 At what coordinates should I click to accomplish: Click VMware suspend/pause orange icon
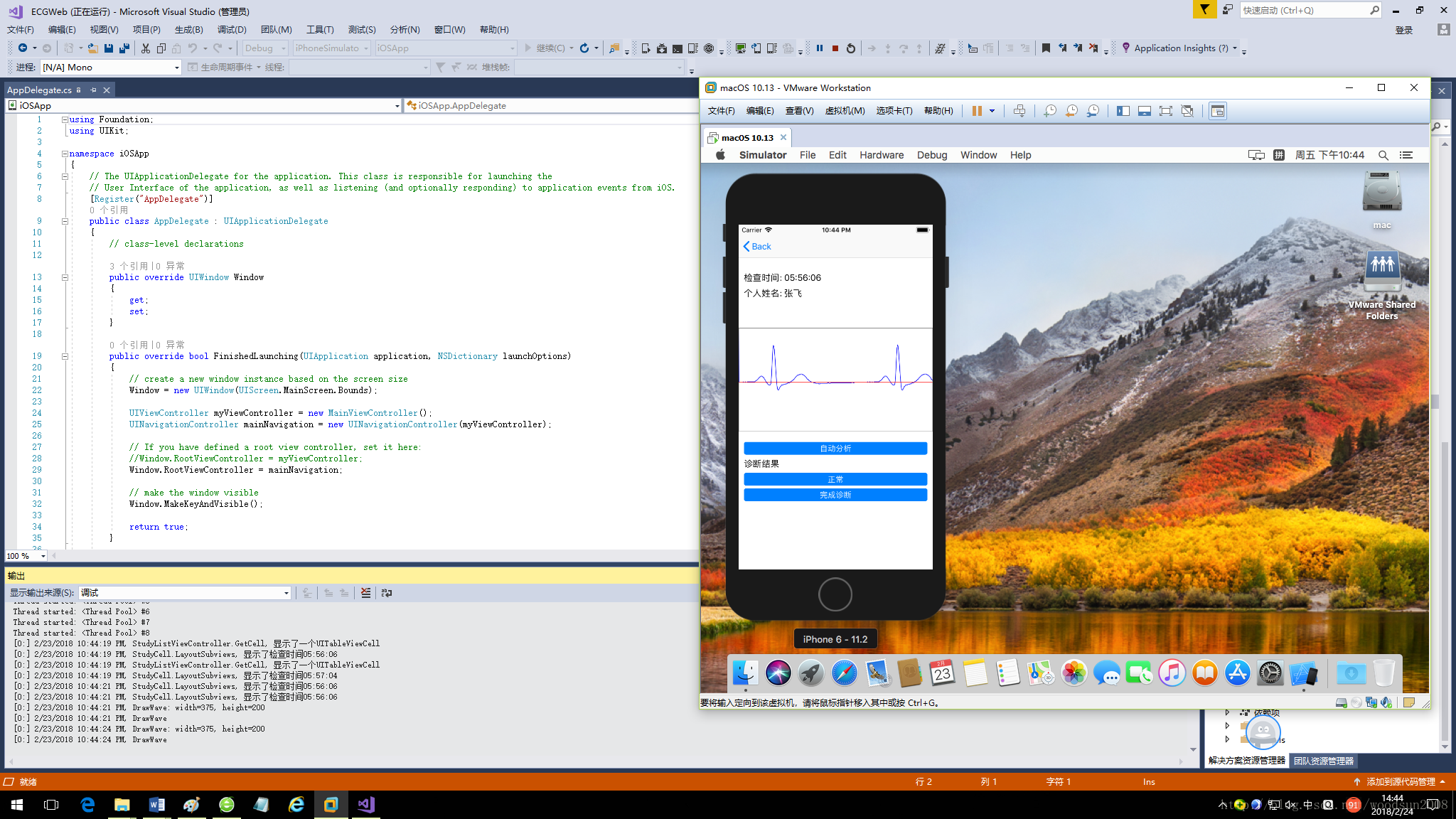(977, 111)
